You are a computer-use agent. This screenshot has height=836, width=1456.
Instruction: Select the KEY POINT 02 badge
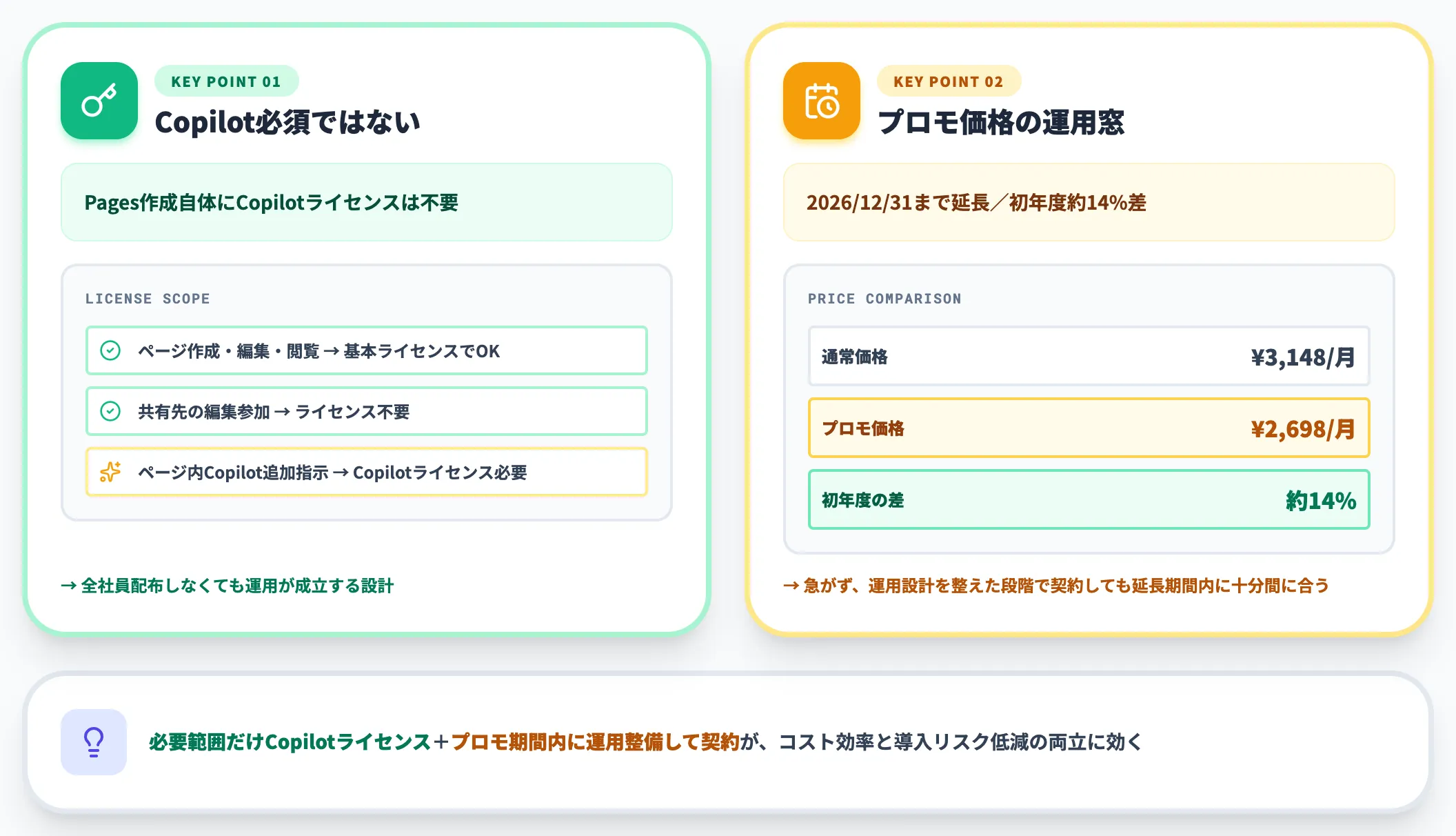(949, 81)
